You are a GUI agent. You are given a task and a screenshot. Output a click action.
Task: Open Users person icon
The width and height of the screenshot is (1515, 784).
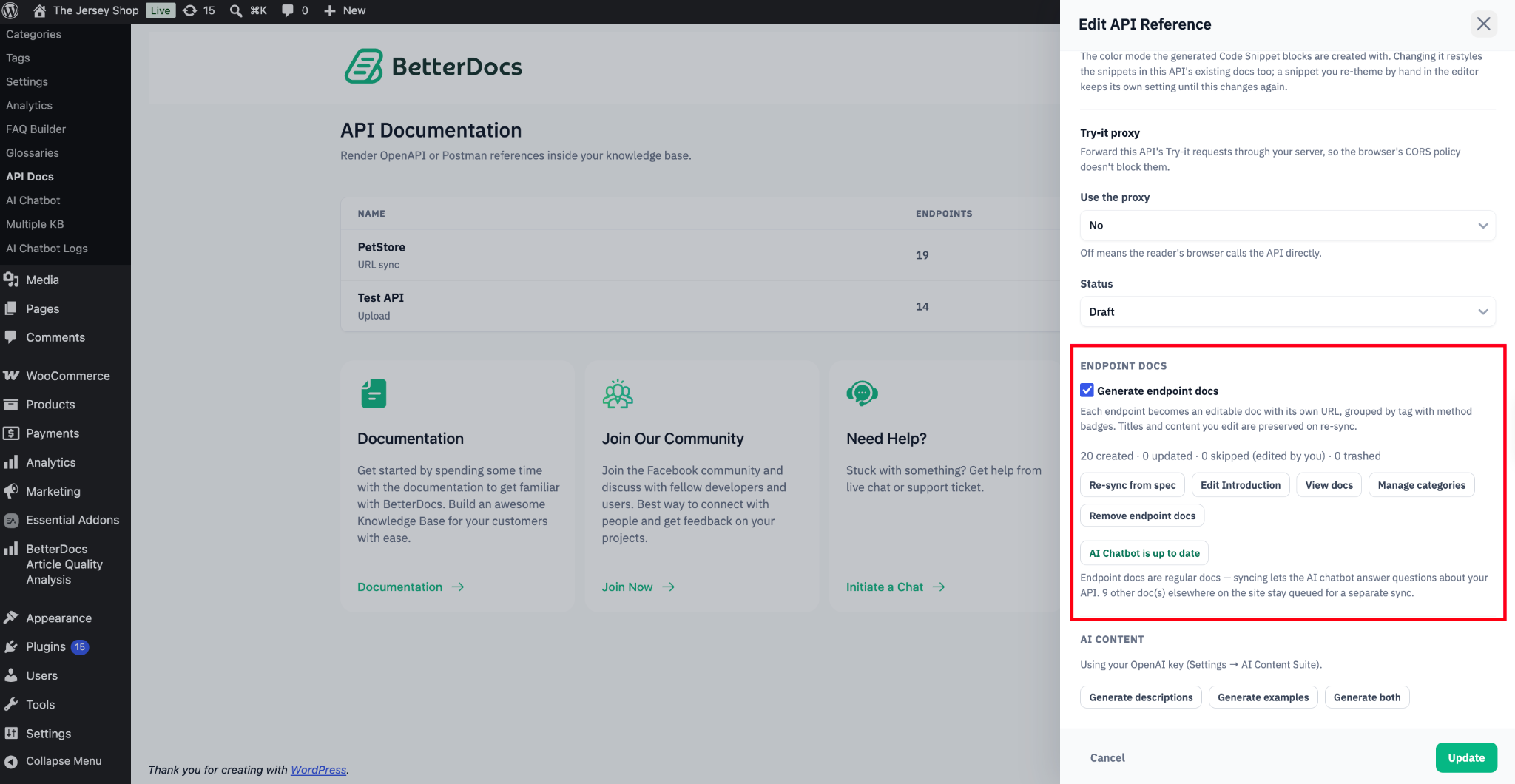[x=11, y=675]
